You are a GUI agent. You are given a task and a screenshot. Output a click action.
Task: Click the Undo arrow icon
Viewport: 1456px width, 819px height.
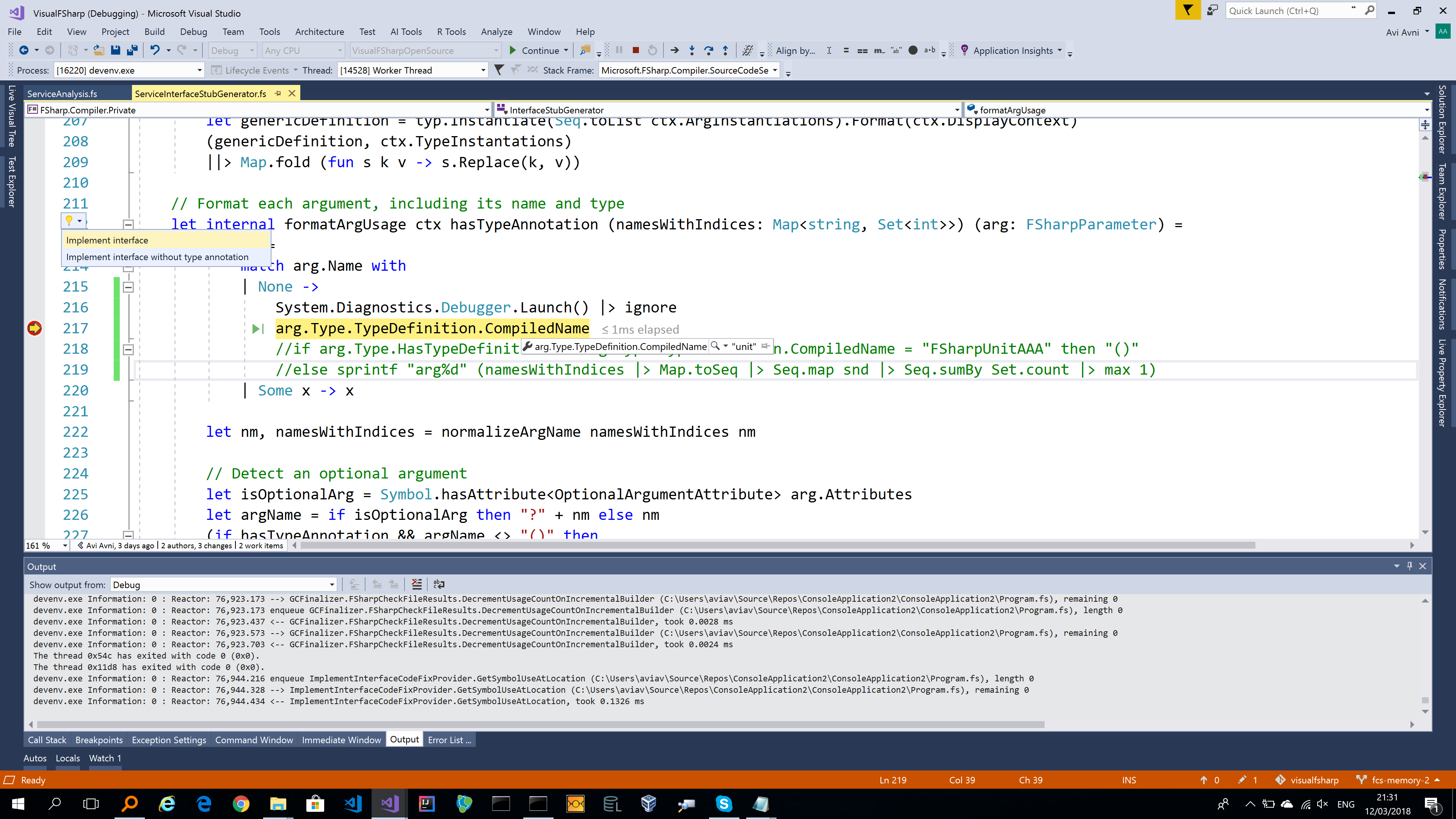tap(154, 50)
